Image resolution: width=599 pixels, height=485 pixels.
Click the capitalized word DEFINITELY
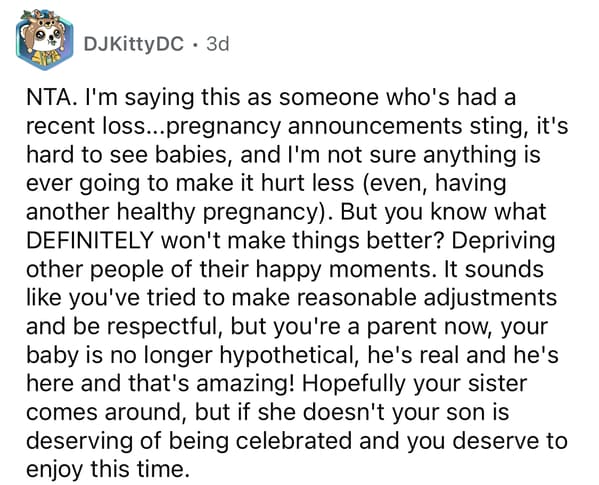[x=90, y=241]
